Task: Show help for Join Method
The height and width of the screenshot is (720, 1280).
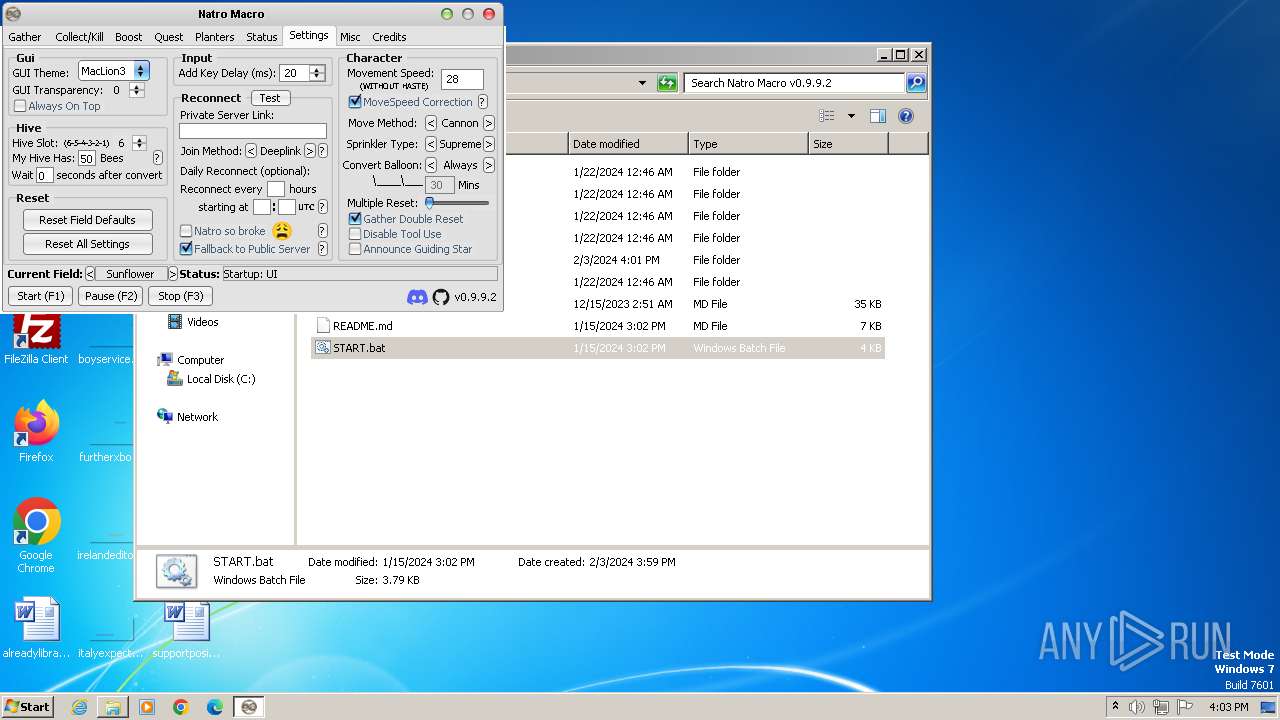Action: point(322,151)
